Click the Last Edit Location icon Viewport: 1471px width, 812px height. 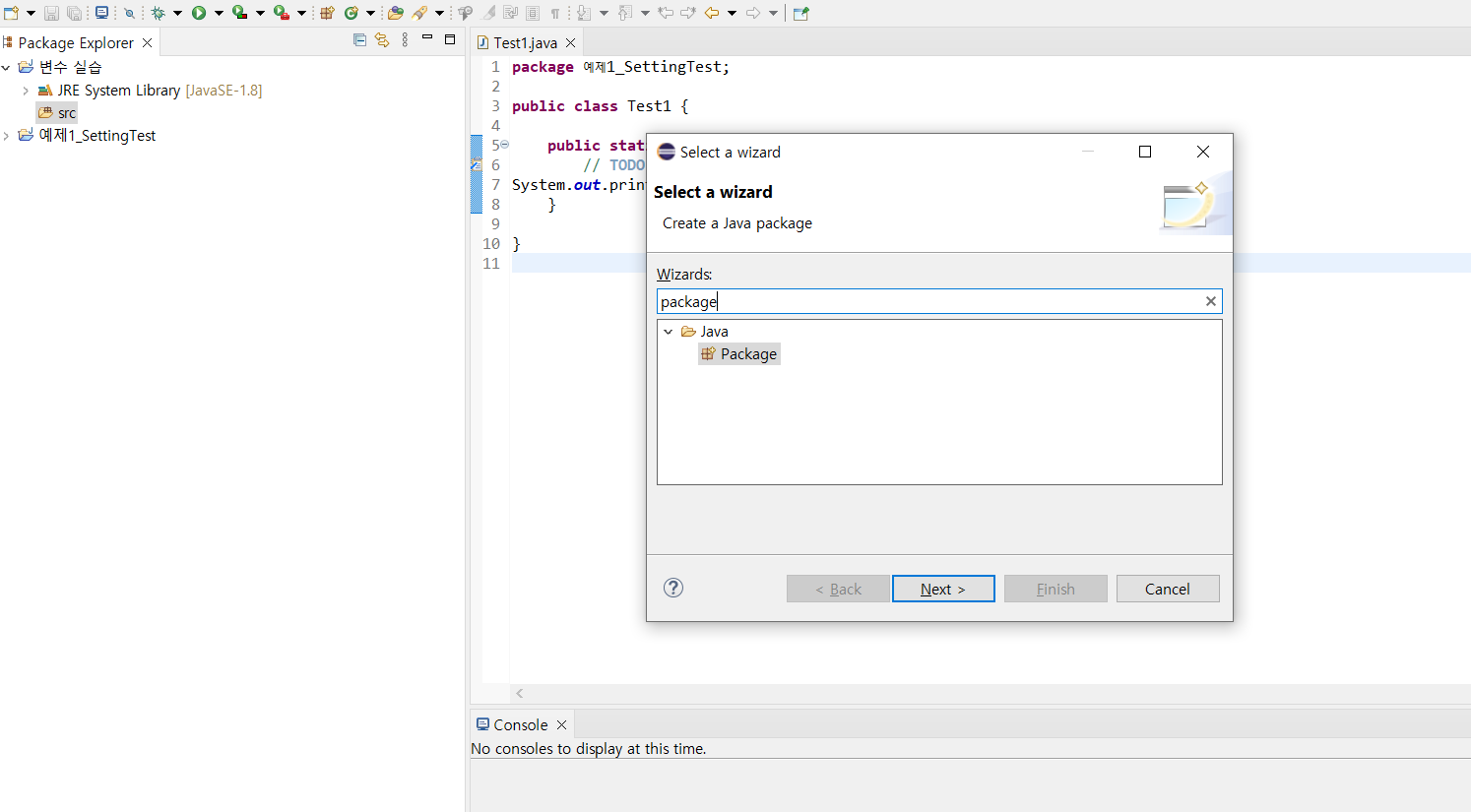[666, 13]
